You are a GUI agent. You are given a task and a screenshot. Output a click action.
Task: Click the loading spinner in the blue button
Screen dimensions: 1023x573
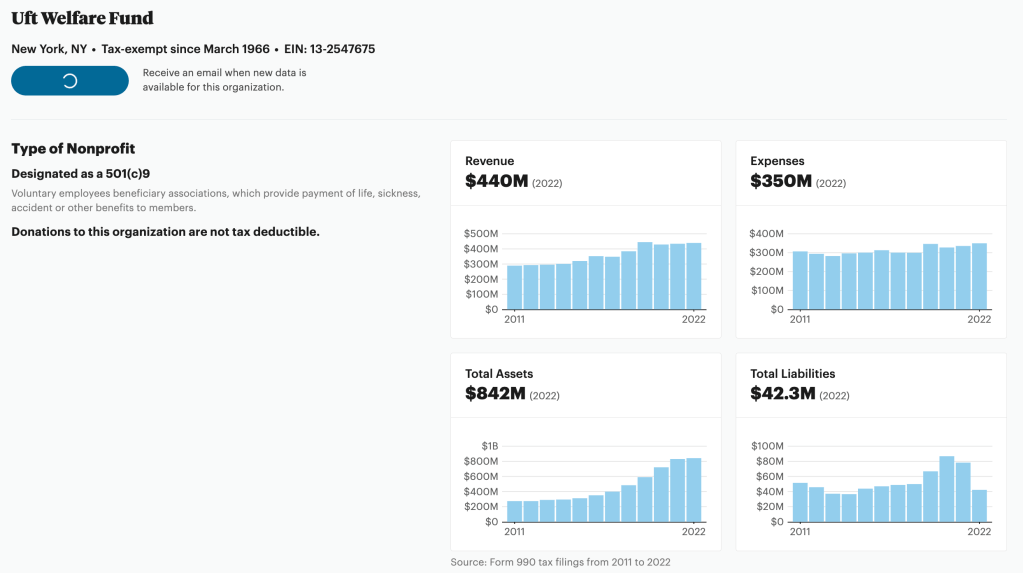click(70, 81)
